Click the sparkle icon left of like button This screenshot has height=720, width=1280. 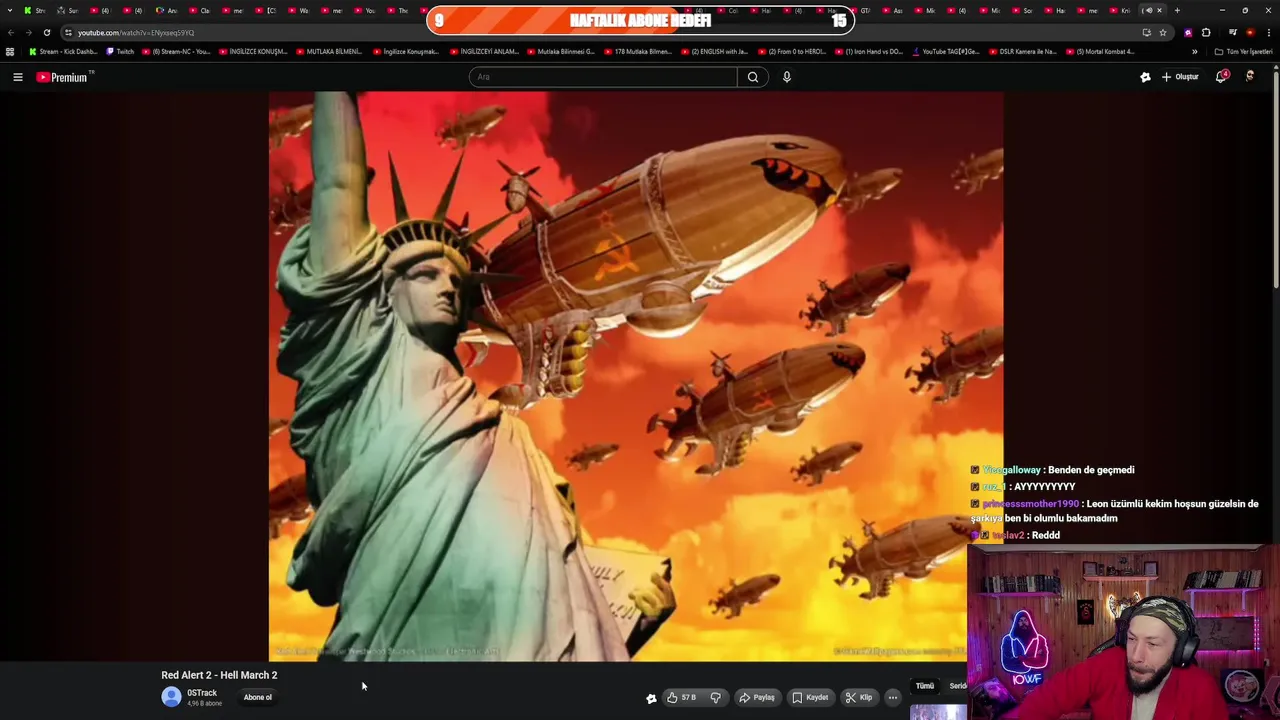651,698
